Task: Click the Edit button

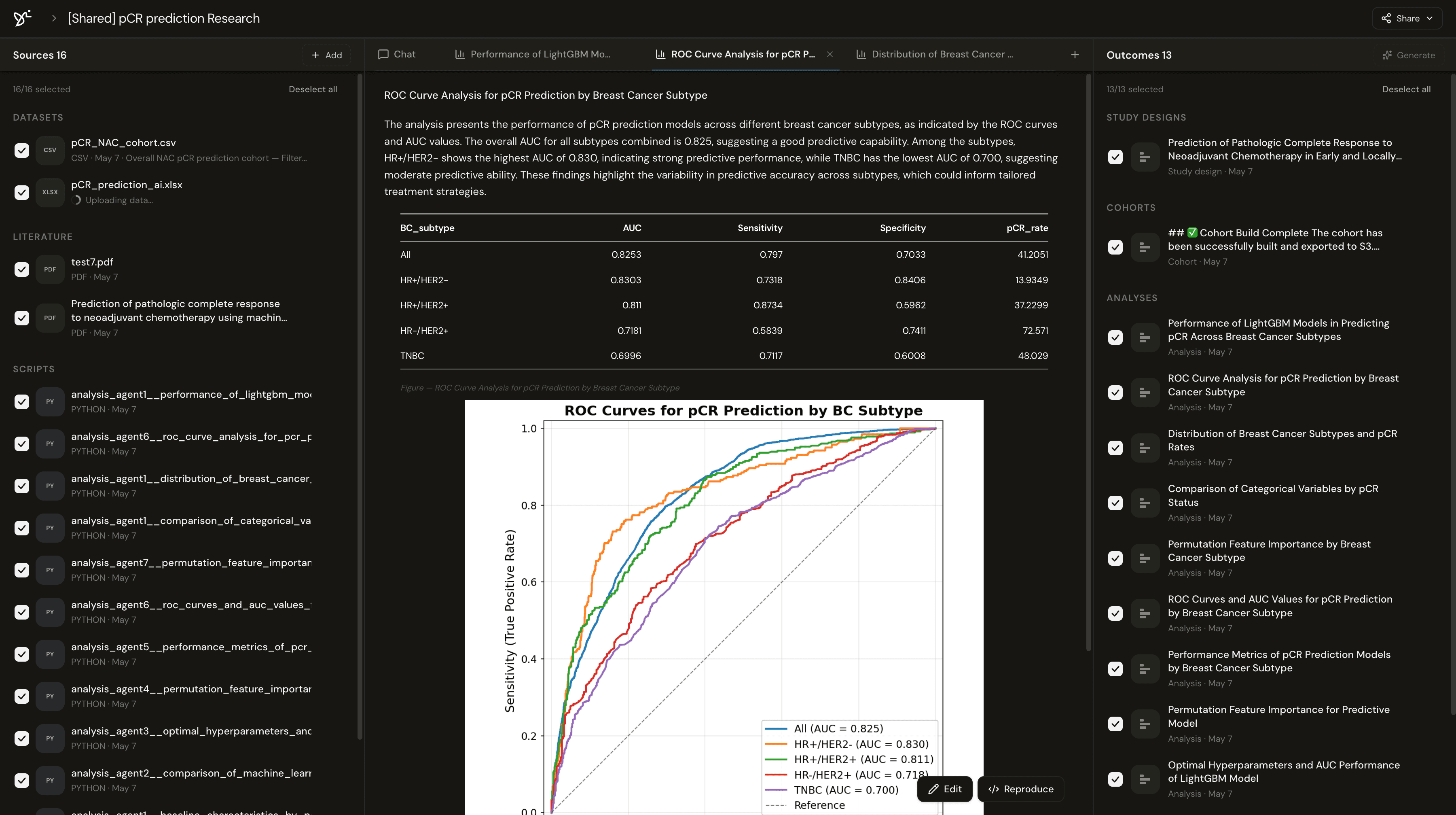Action: tap(944, 789)
